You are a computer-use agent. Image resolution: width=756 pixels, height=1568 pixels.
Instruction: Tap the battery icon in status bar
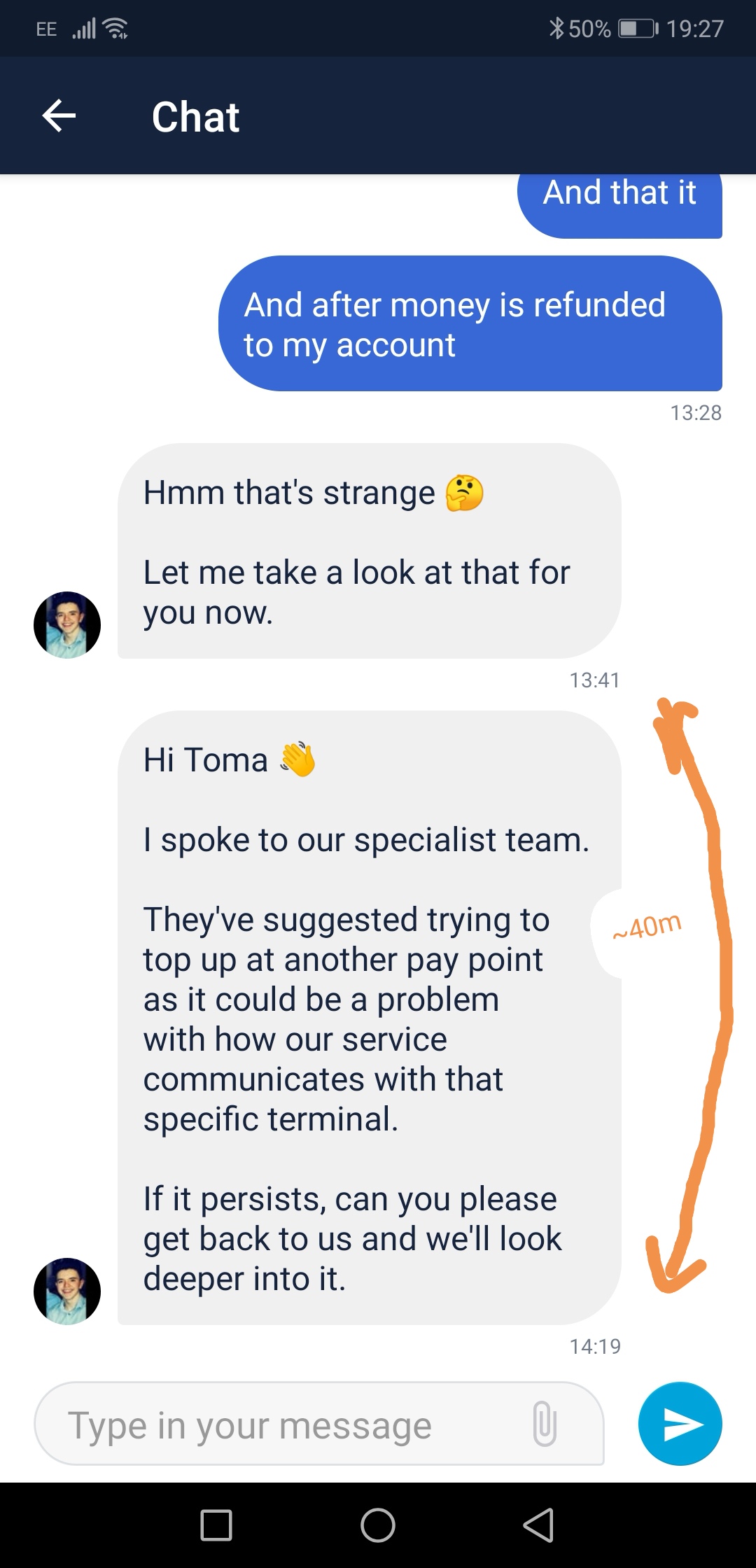[x=638, y=29]
